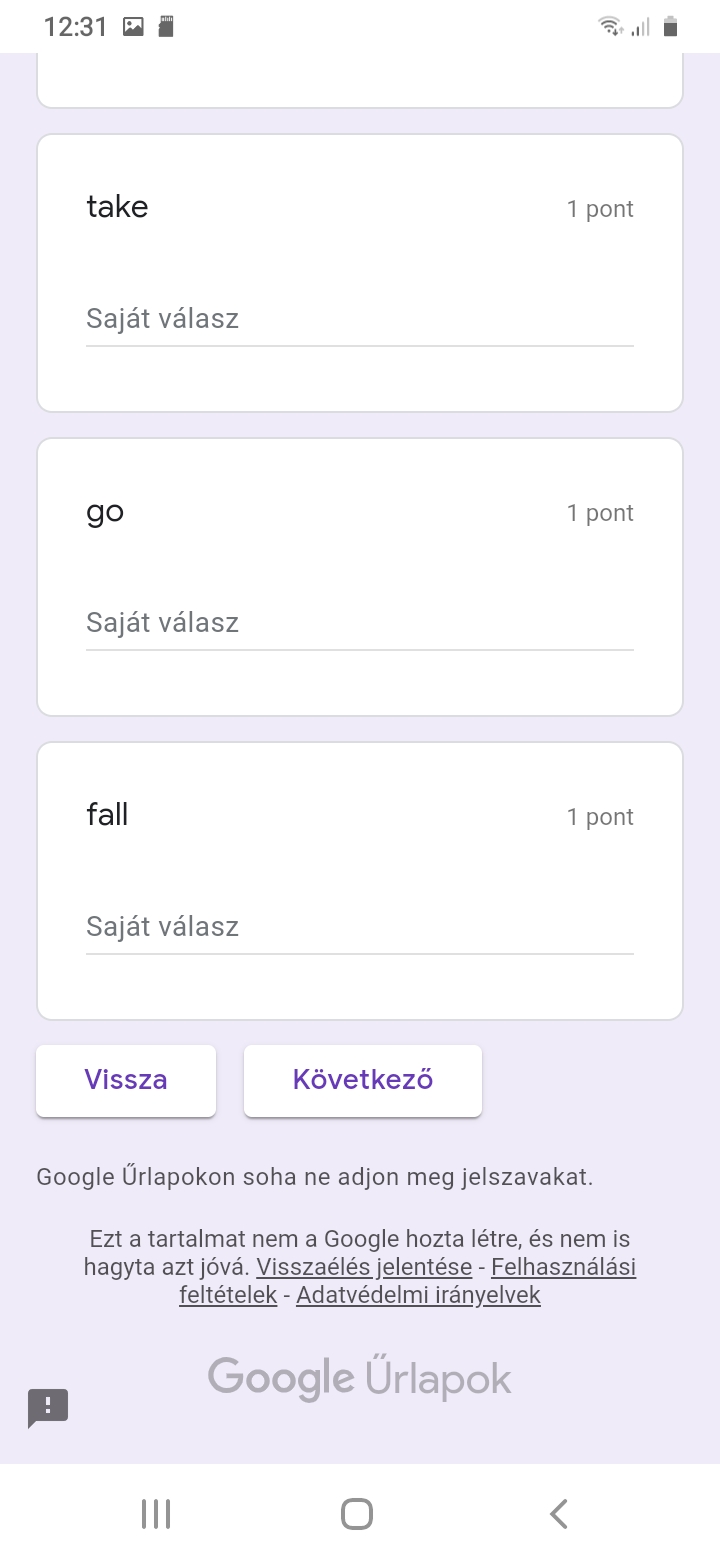Tap the Android back arrow

(x=559, y=1514)
